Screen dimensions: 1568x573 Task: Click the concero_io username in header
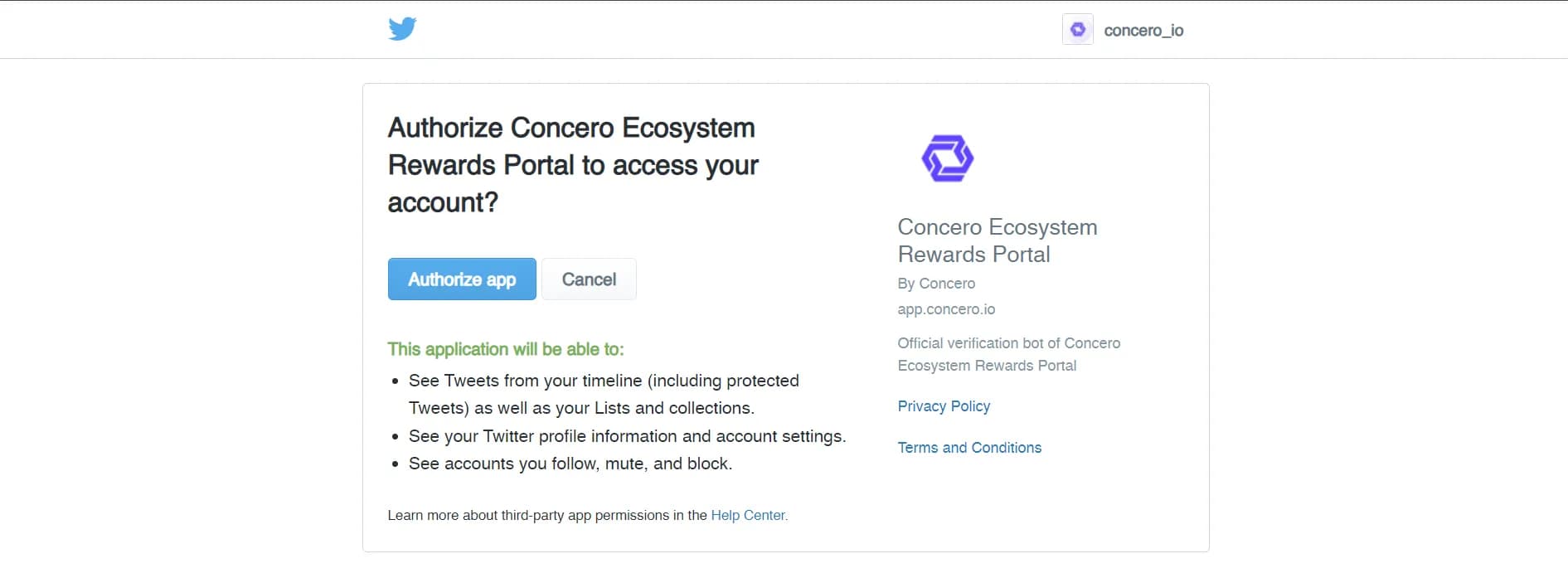tap(1143, 31)
